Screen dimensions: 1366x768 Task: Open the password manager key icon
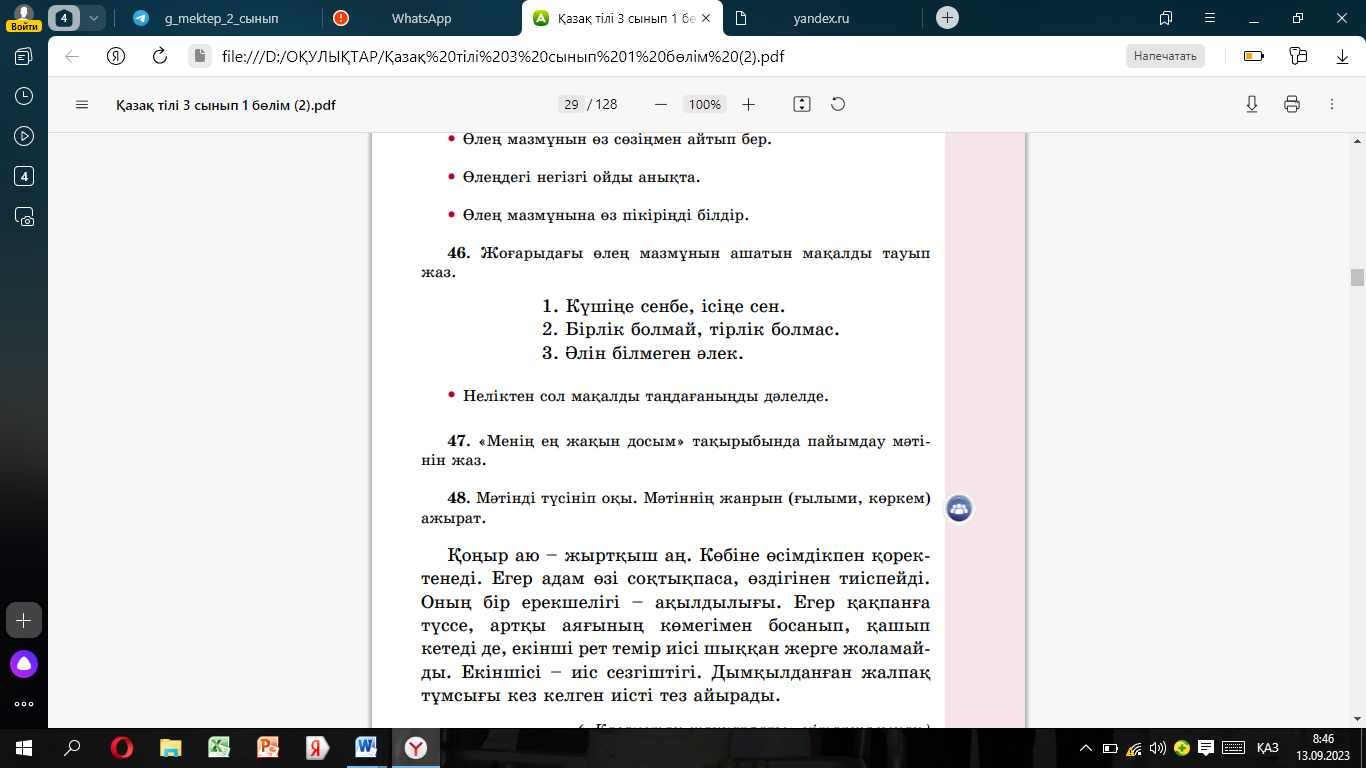click(x=1298, y=56)
